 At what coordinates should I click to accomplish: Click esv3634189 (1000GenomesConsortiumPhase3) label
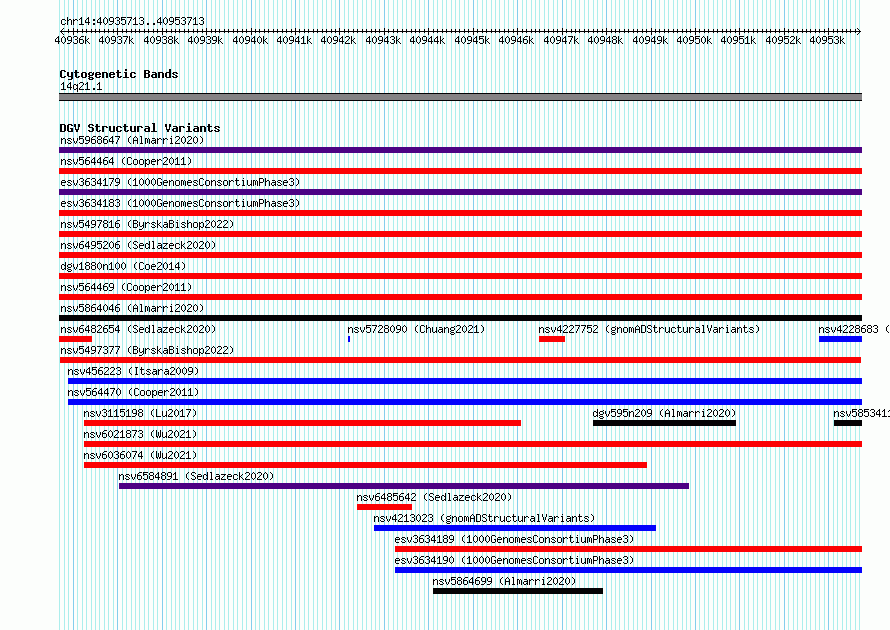pyautogui.click(x=514, y=539)
